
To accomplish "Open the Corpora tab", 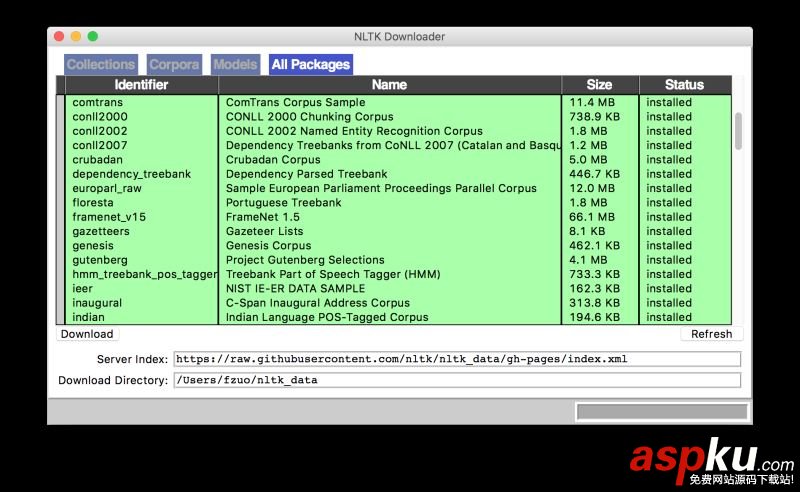I will coord(174,64).
